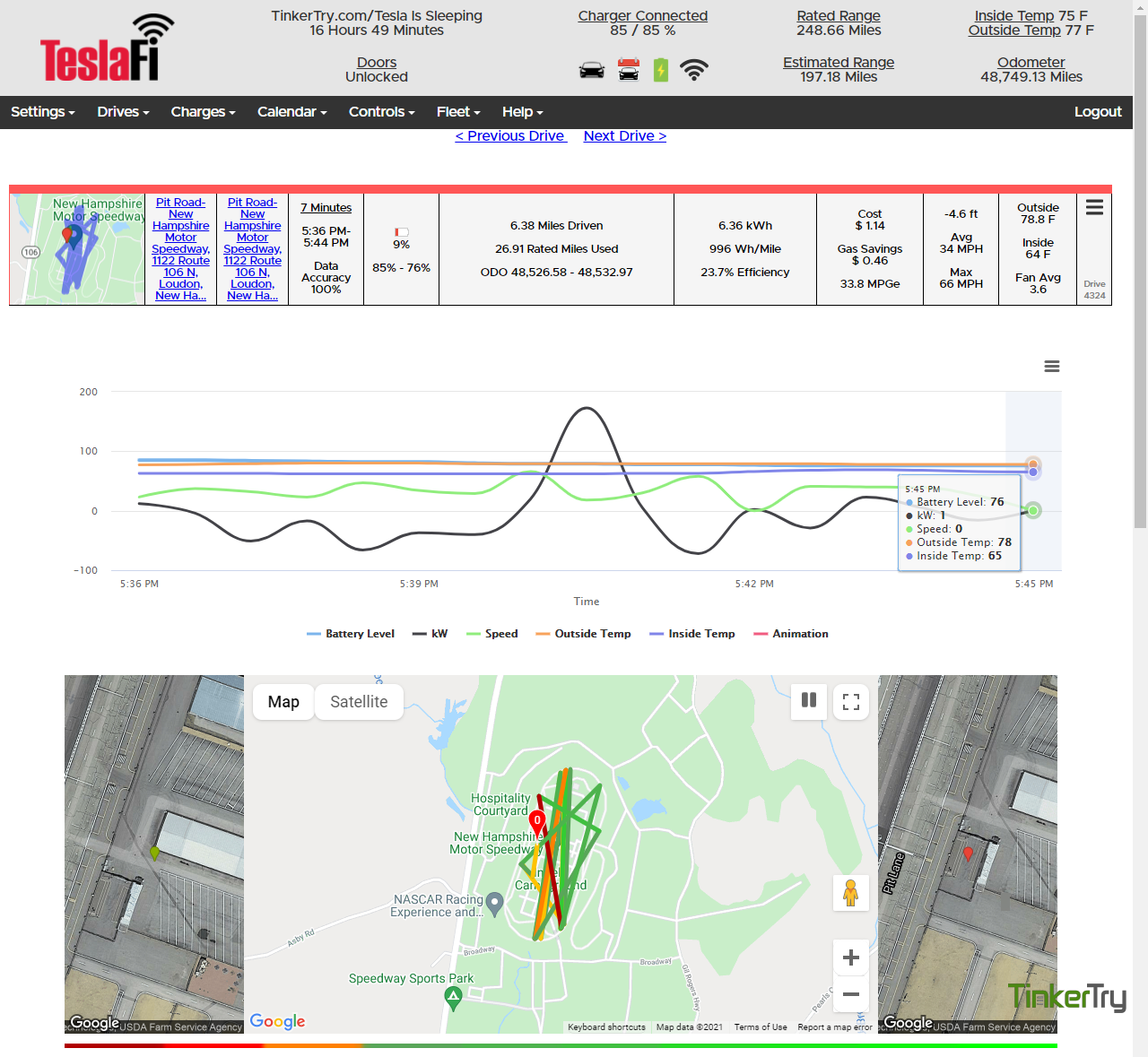Toggle Speed series in chart legend
Viewport: 1148px width, 1057px height.
[x=492, y=634]
